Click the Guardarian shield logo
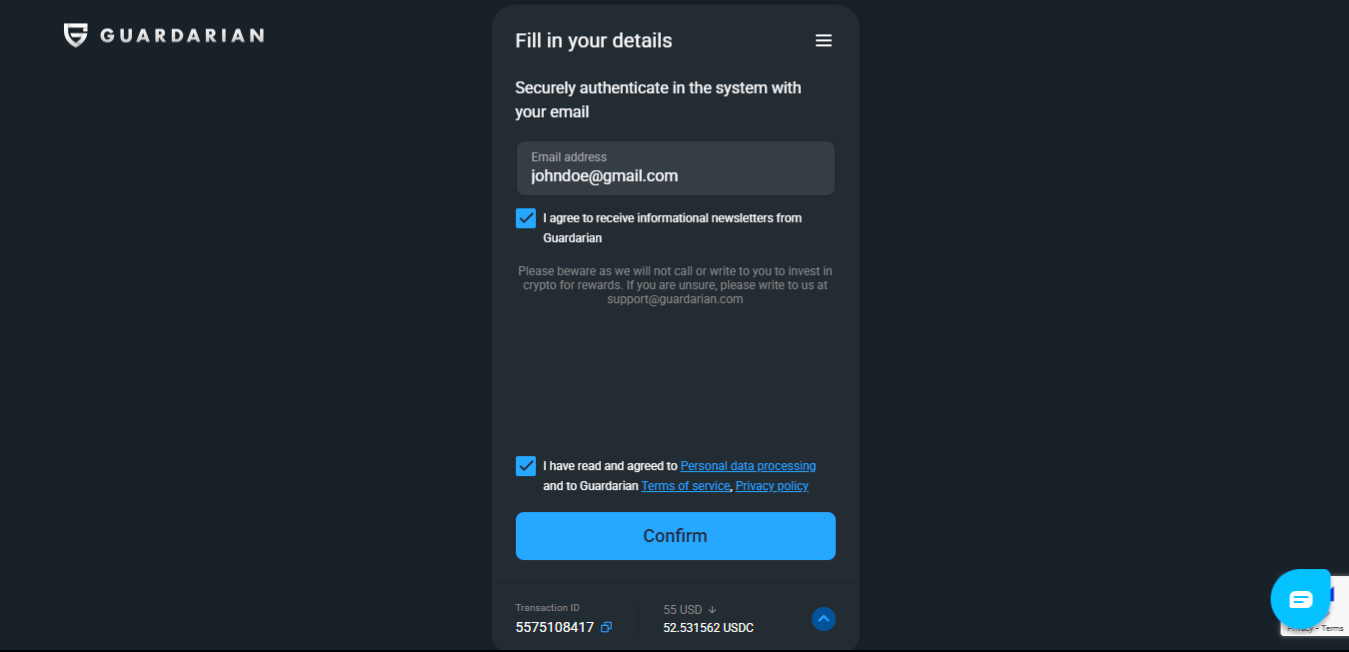1349x652 pixels. pos(76,36)
